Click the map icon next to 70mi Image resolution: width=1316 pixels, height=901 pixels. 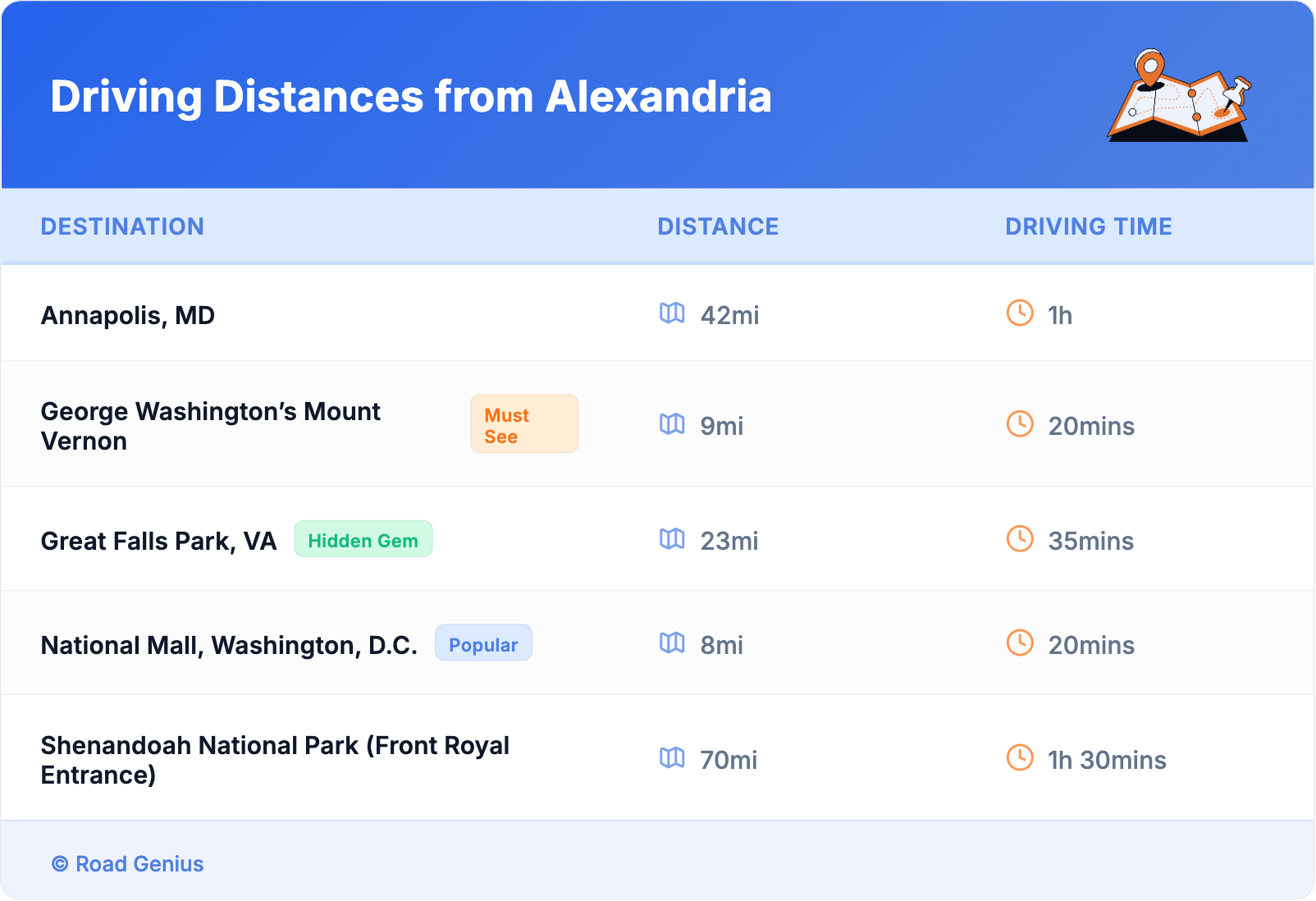(672, 758)
